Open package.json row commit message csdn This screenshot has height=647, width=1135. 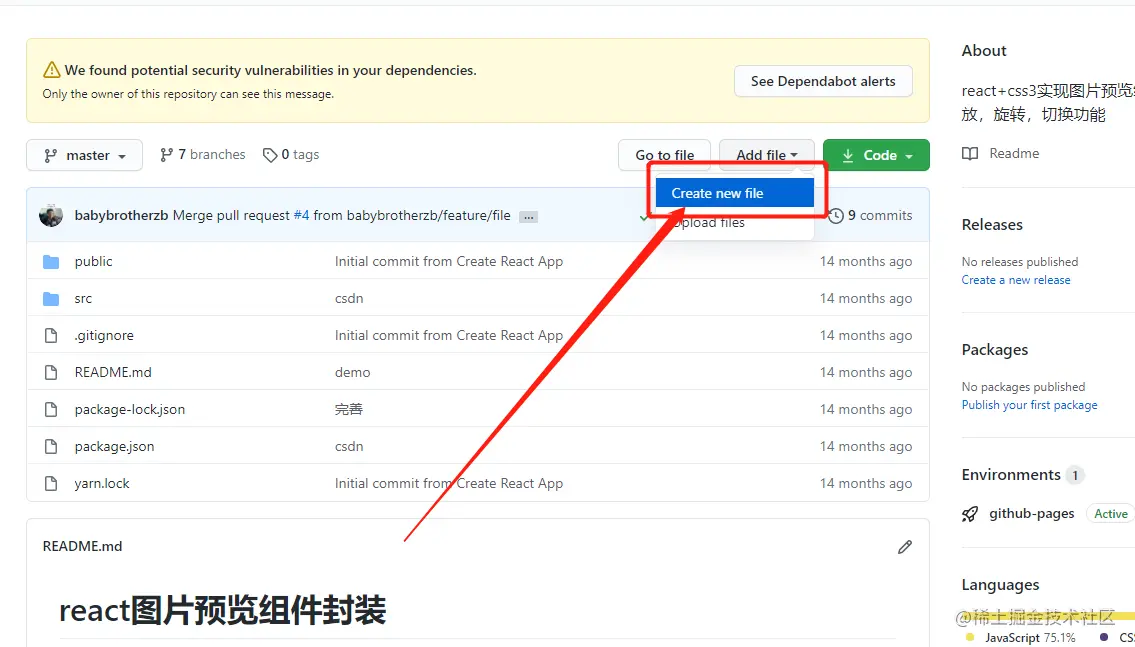[349, 447]
